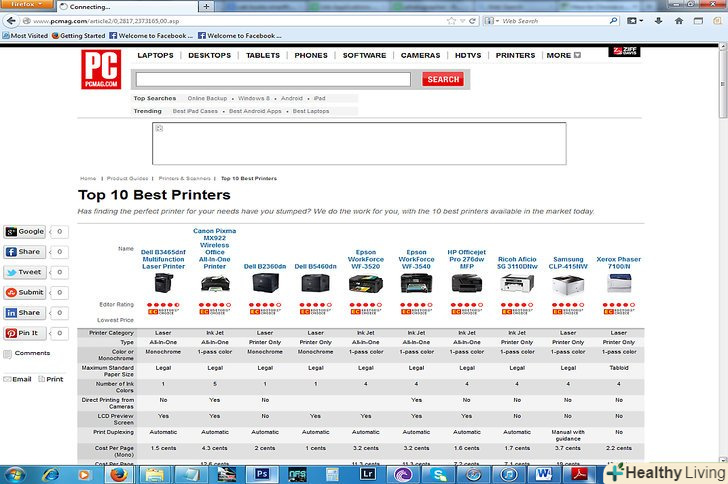Click the Dell B2360dn printer thumbnail

(x=265, y=284)
